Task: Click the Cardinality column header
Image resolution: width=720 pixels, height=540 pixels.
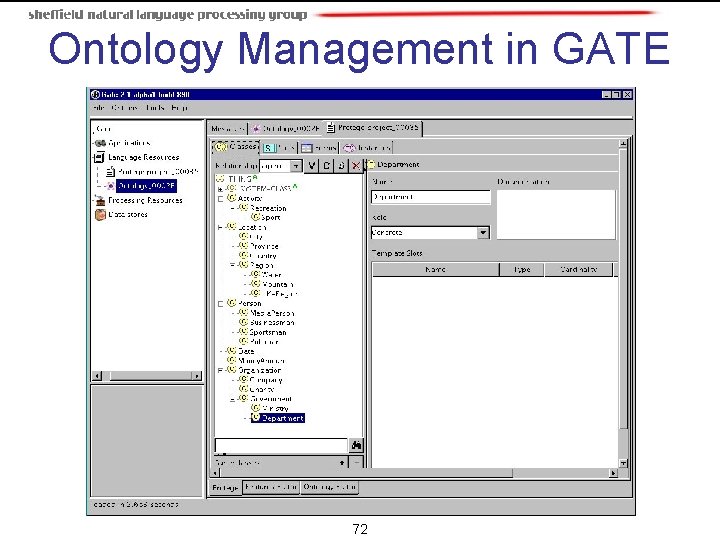Action: tap(579, 270)
